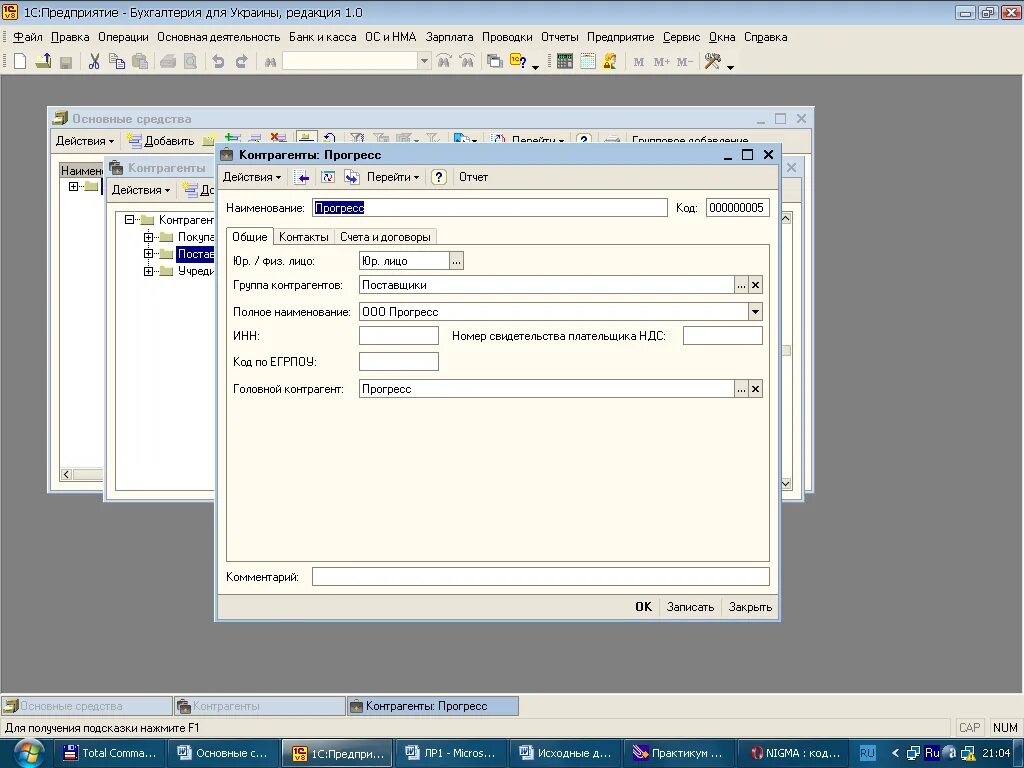Click the reread icon in Прогресс window toolbar

point(328,177)
